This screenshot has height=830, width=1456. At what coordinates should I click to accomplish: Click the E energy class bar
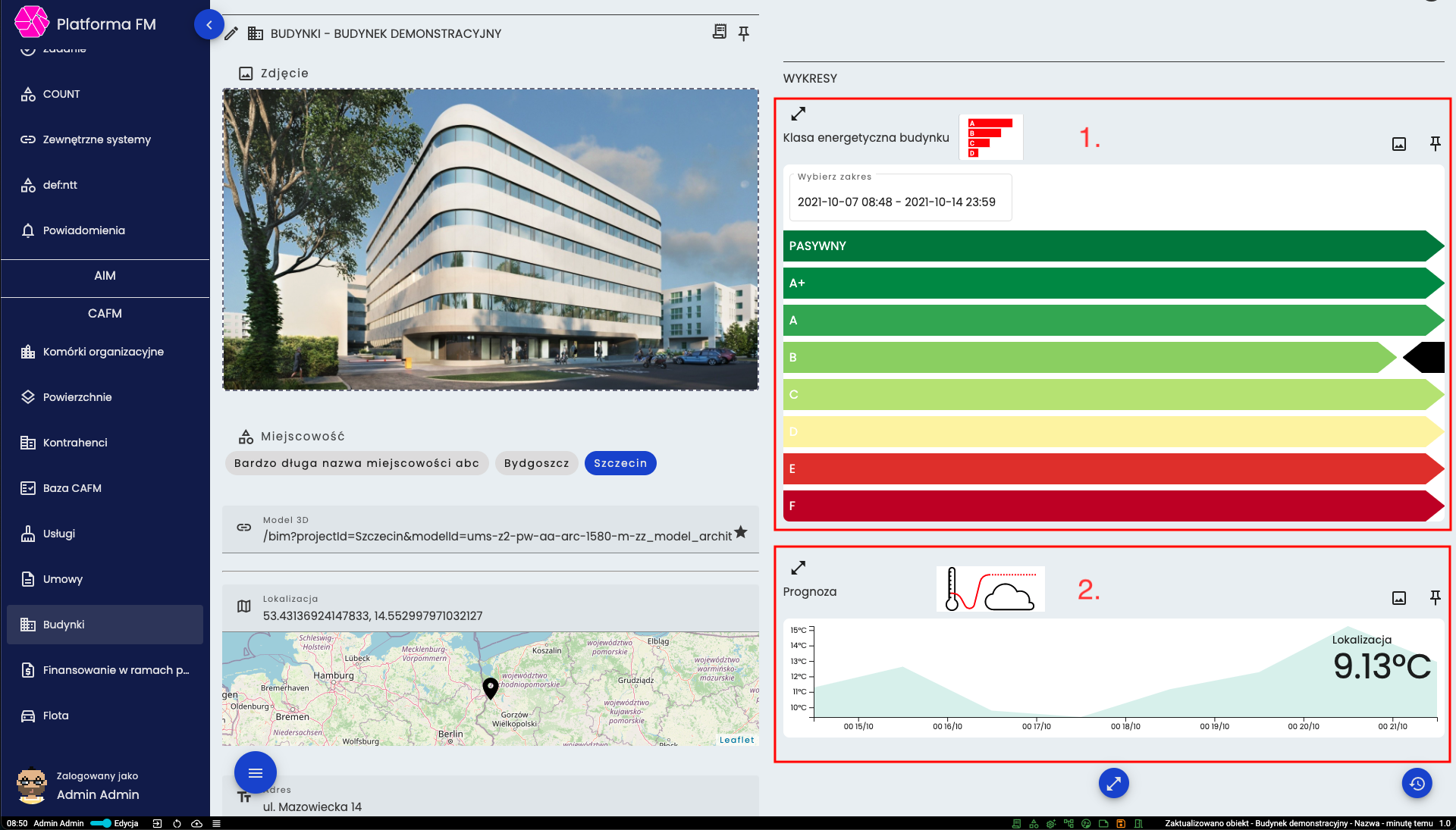pyautogui.click(x=1113, y=469)
